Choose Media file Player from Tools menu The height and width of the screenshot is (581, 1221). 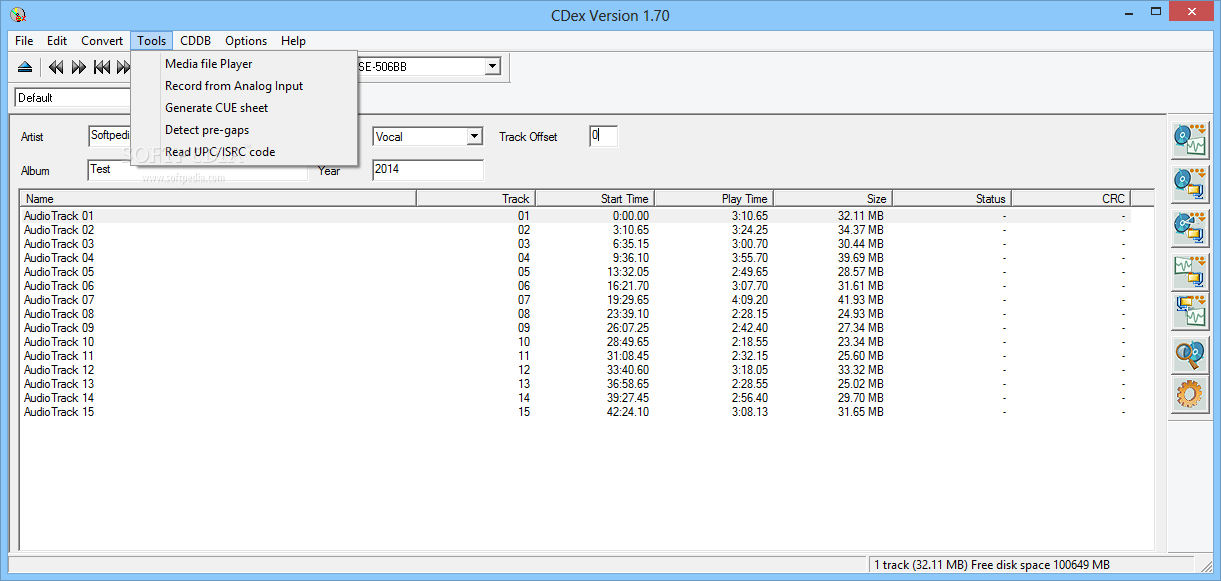coord(244,64)
